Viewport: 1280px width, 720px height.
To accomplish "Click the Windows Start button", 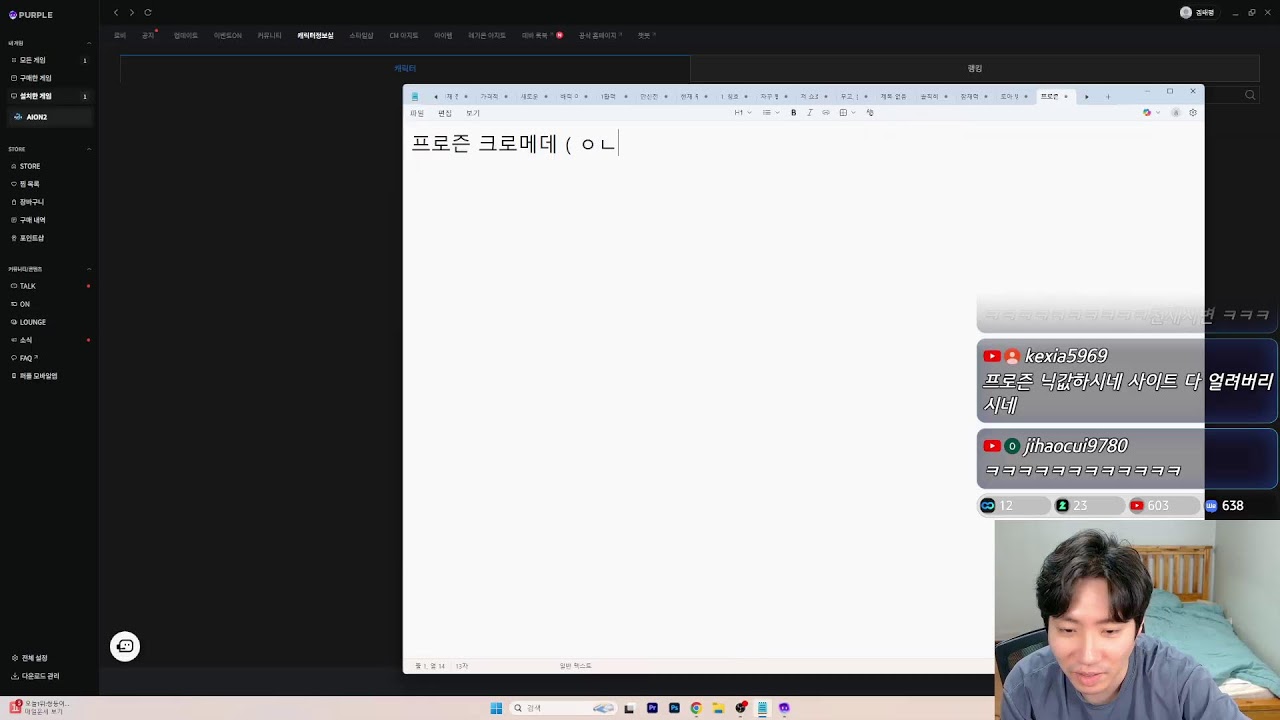I will pos(496,708).
